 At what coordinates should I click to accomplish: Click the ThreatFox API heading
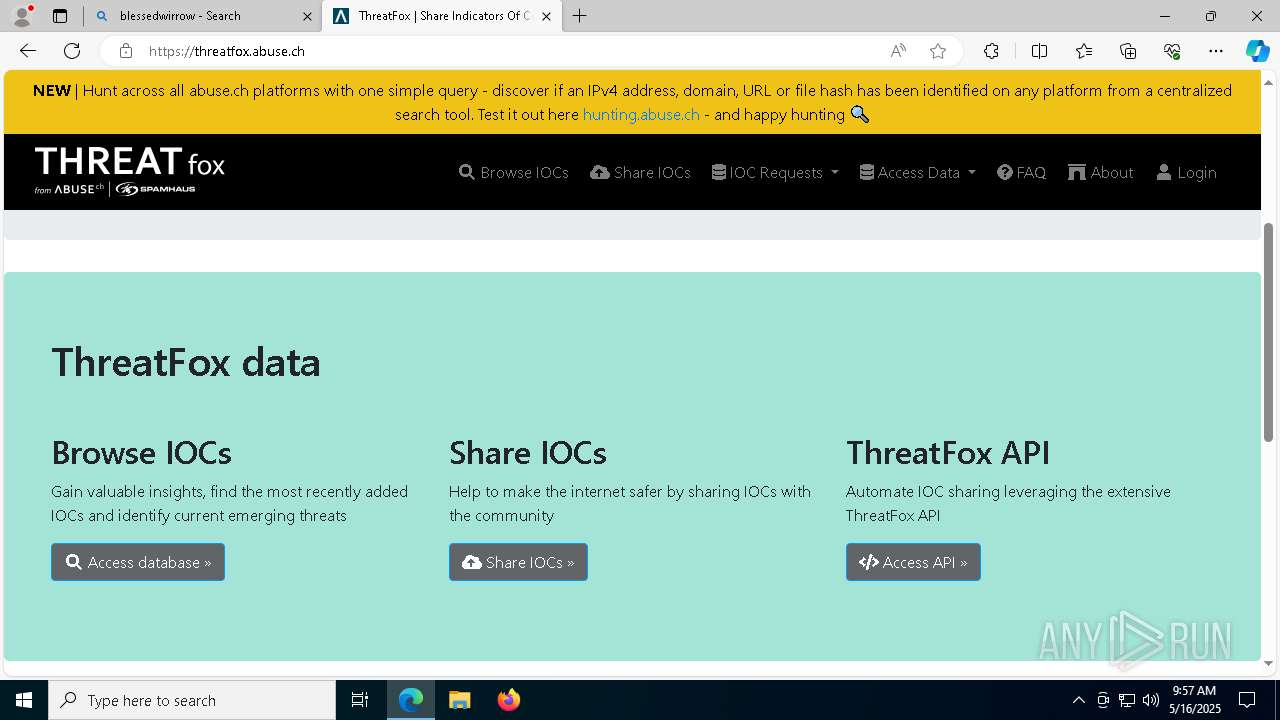pyautogui.click(x=948, y=453)
